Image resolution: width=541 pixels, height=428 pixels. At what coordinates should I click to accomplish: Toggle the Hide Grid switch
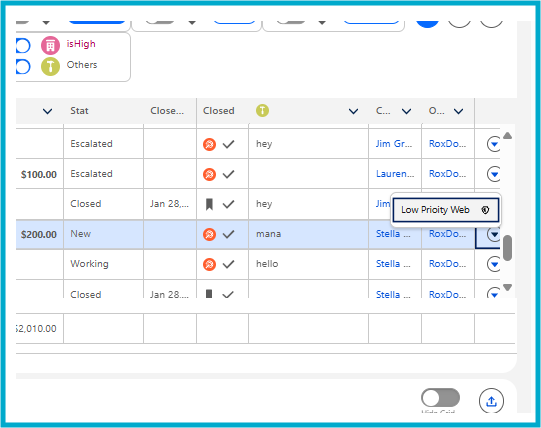click(440, 398)
